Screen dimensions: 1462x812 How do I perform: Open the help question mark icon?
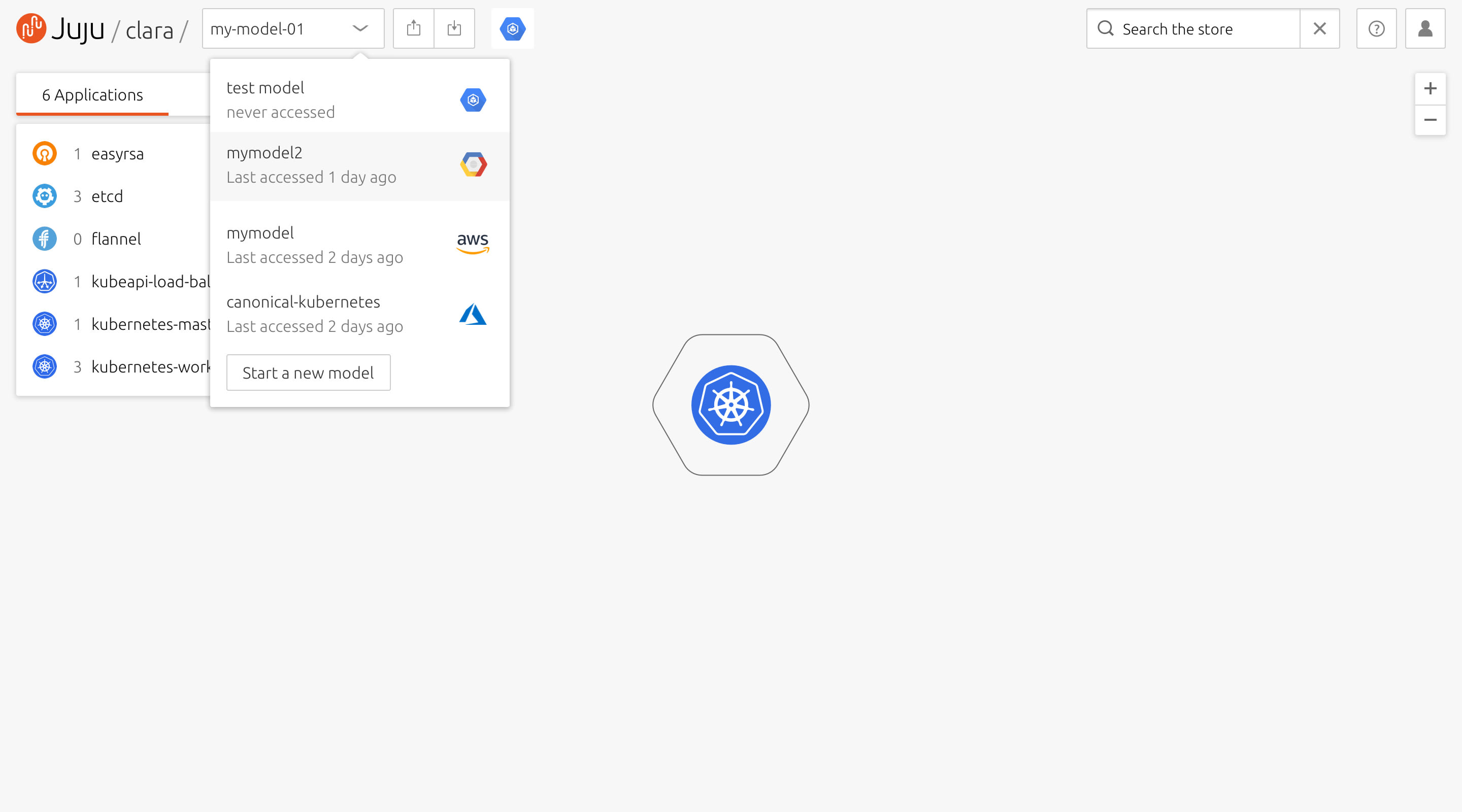coord(1376,28)
